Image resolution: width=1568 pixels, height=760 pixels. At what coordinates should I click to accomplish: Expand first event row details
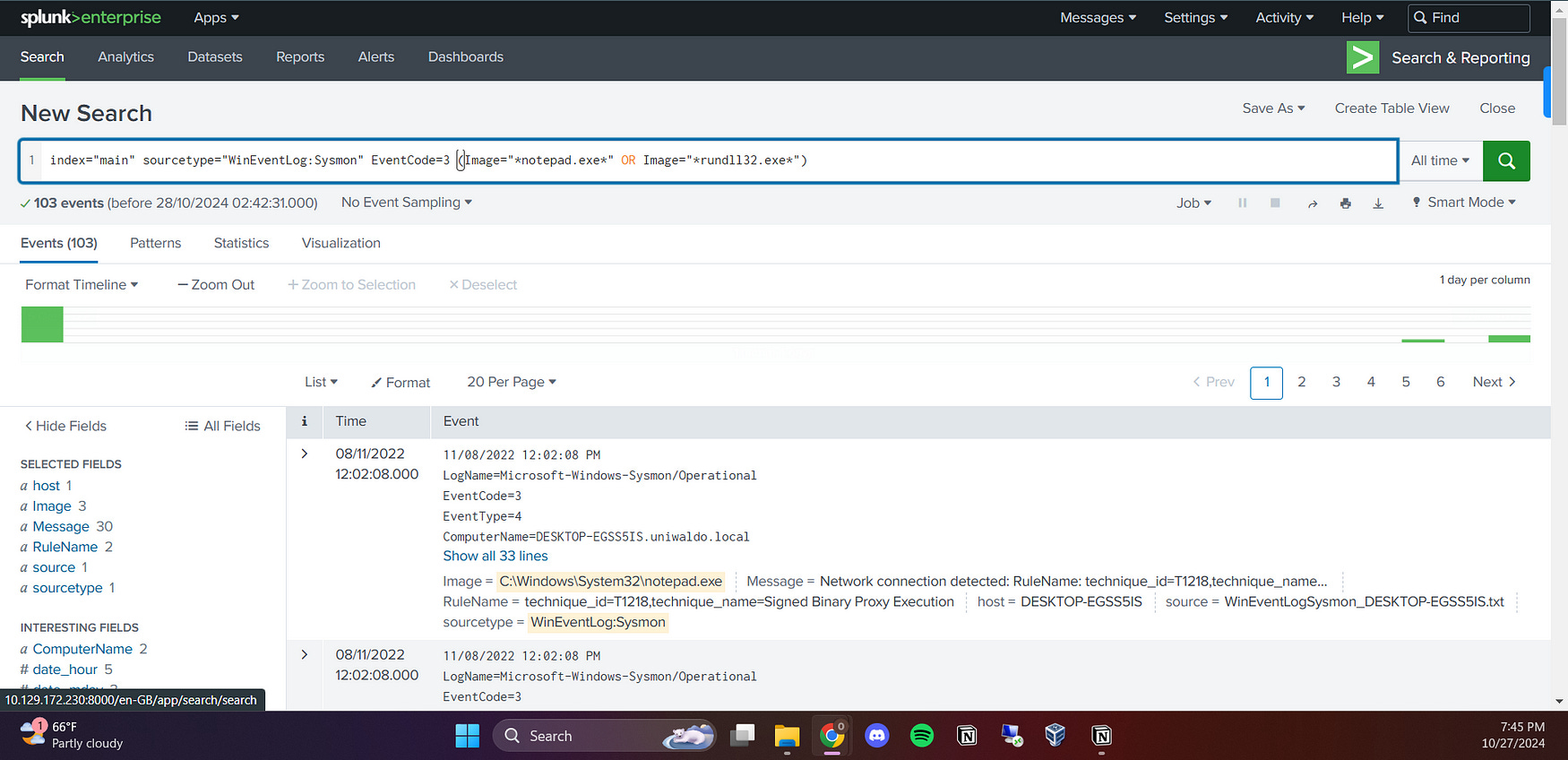coord(305,453)
